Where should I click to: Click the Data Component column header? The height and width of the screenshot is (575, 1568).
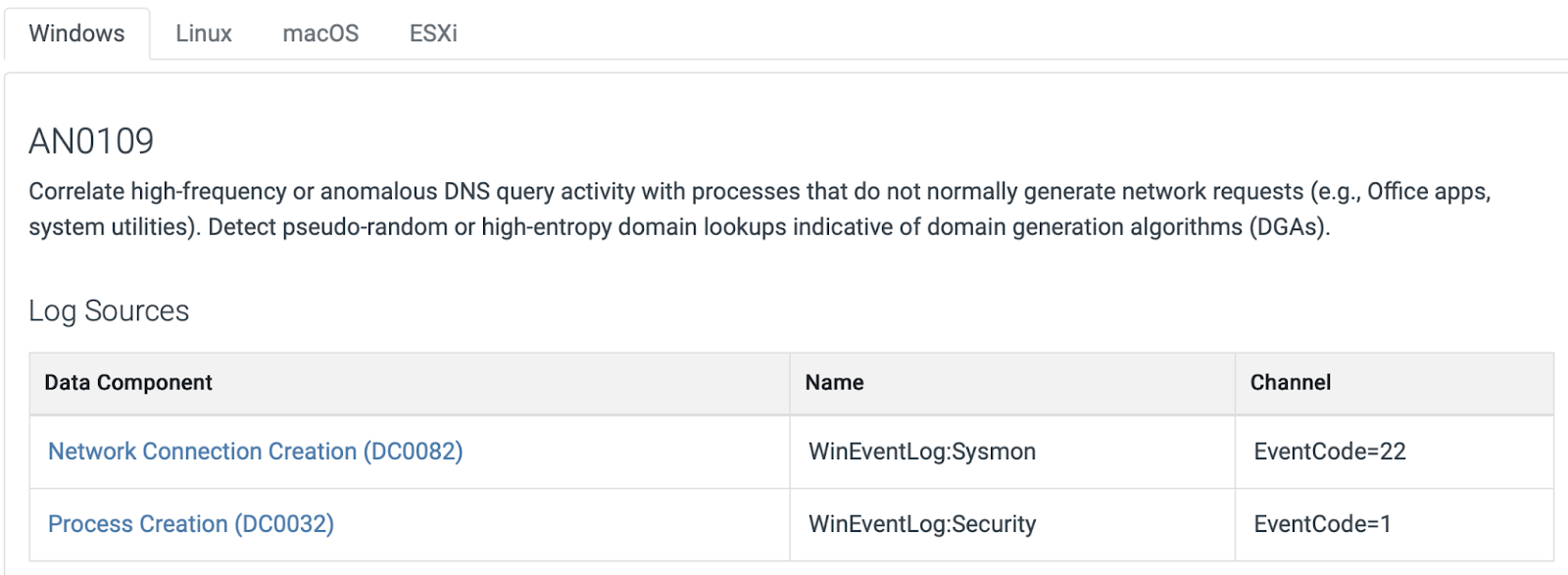(128, 383)
